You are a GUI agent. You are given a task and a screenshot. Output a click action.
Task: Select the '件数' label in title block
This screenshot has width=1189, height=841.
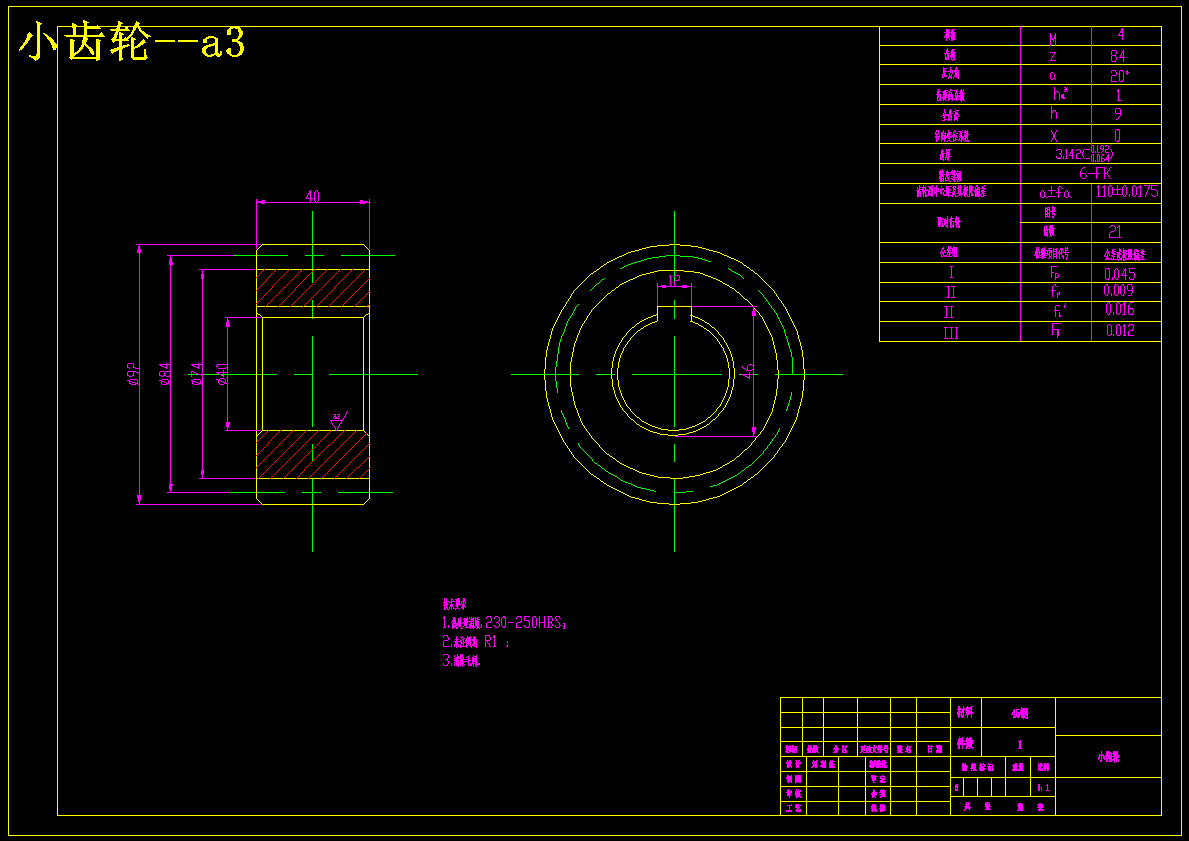[x=965, y=744]
